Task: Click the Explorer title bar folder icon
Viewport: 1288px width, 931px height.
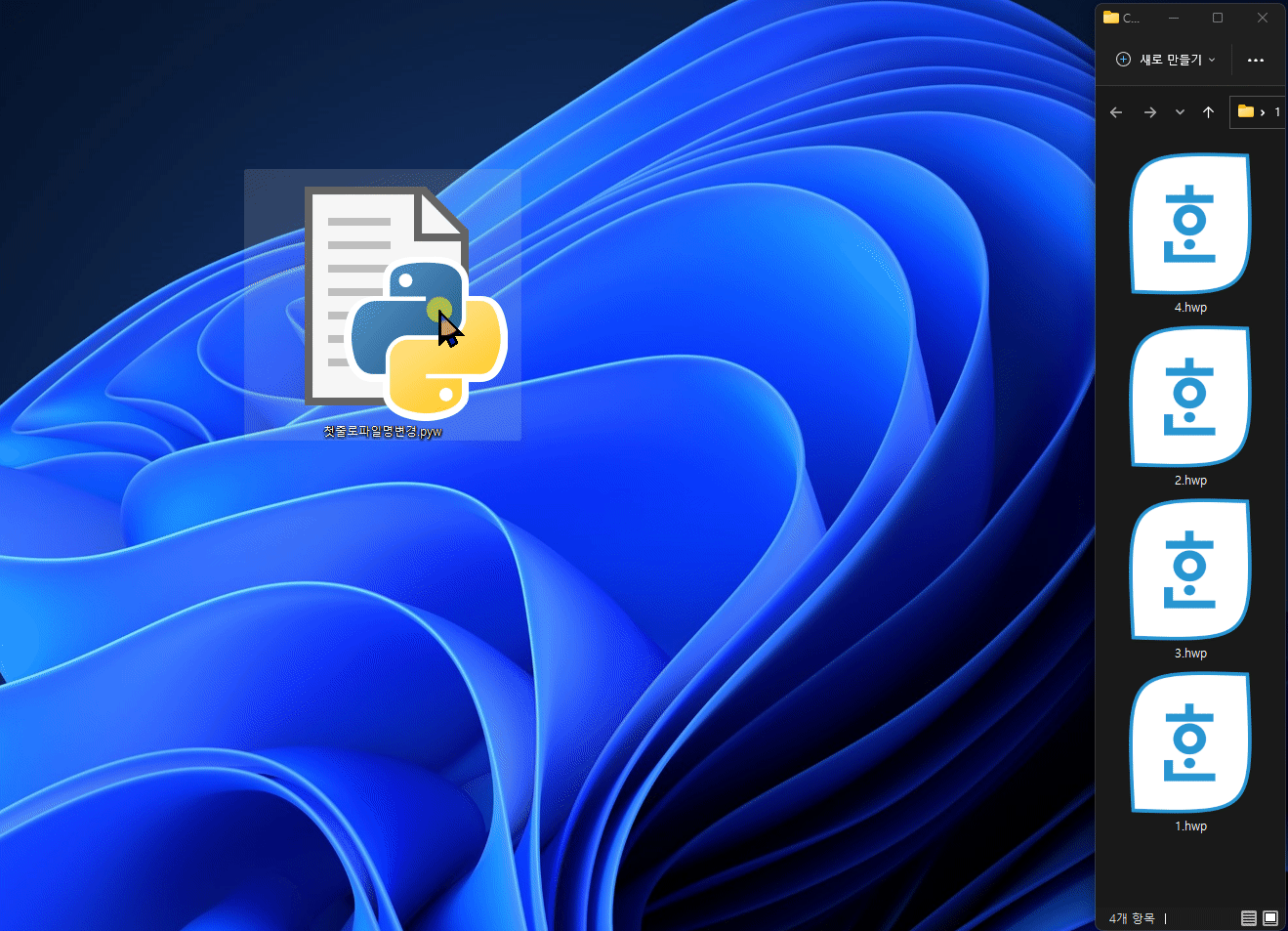Action: 1110,17
